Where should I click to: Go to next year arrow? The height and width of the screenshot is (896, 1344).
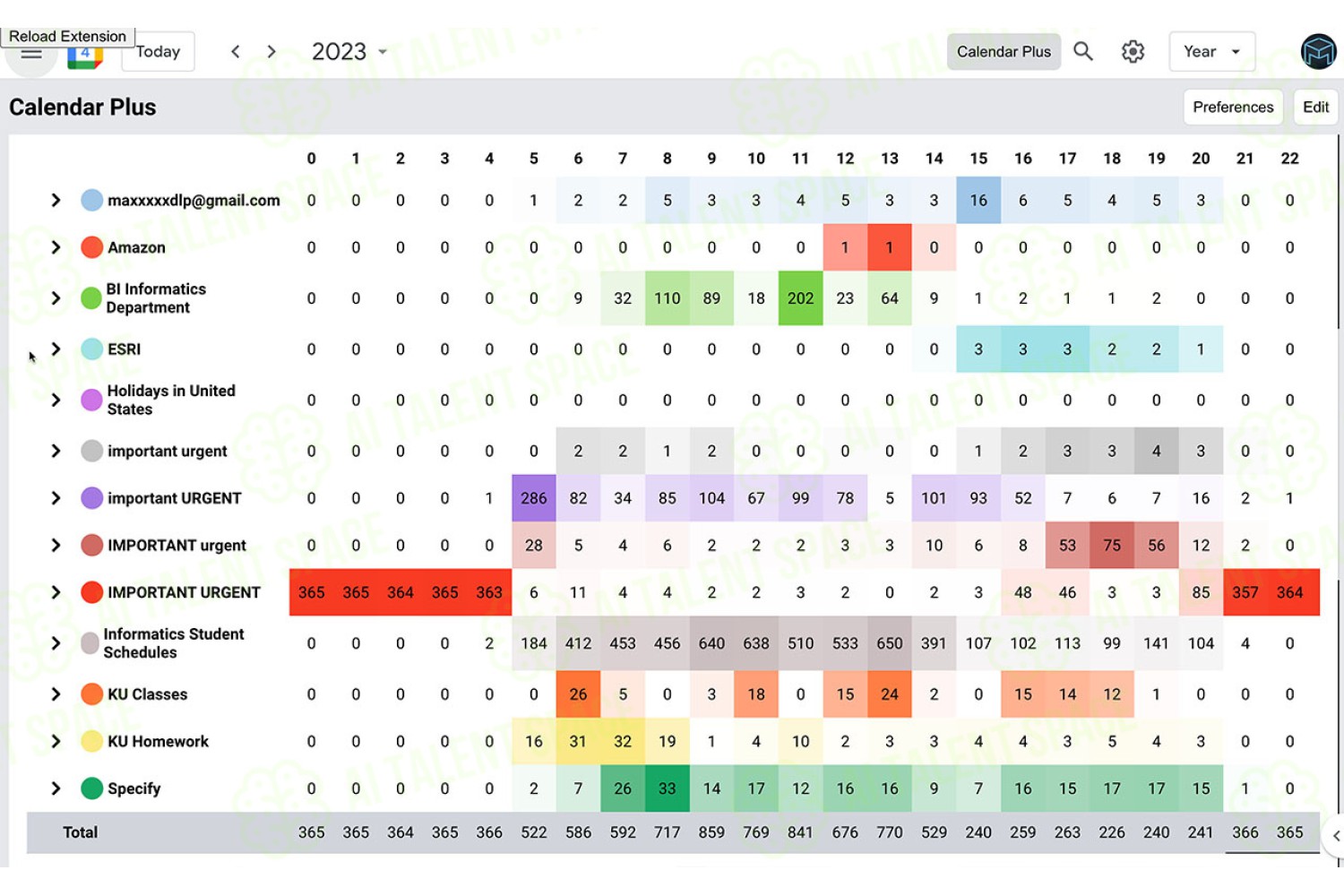tap(271, 52)
